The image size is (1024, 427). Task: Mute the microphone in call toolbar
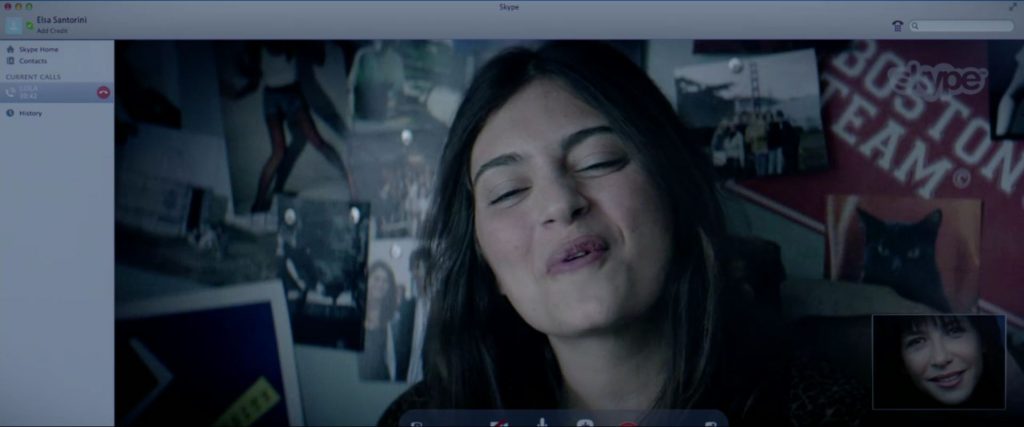542,423
